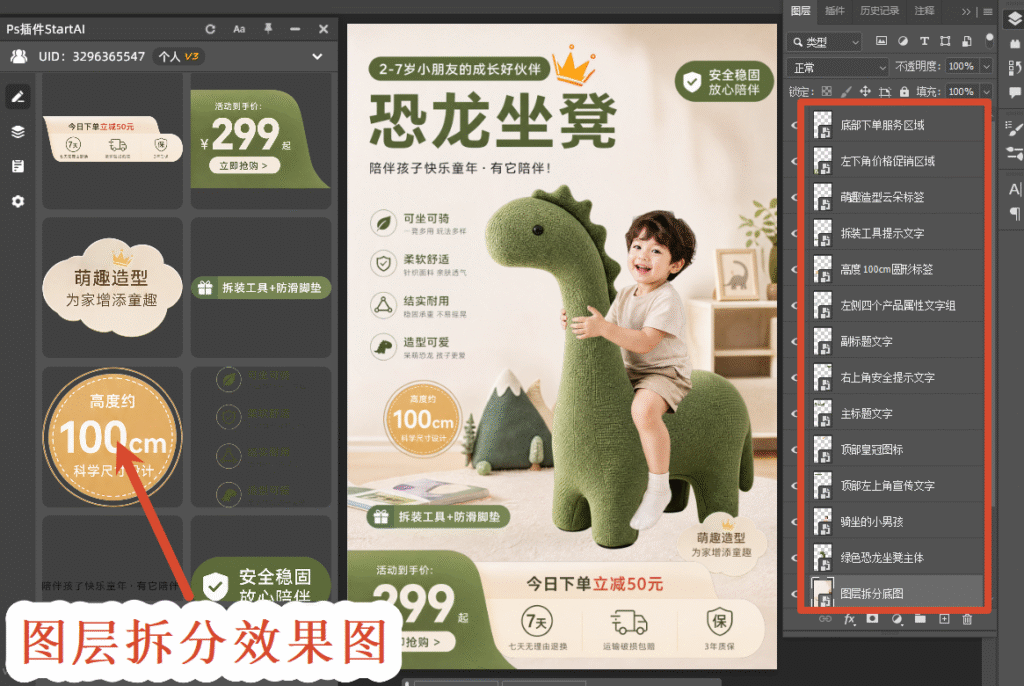Click the 个人 V3 membership badge
Viewport: 1024px width, 686px height.
click(178, 56)
